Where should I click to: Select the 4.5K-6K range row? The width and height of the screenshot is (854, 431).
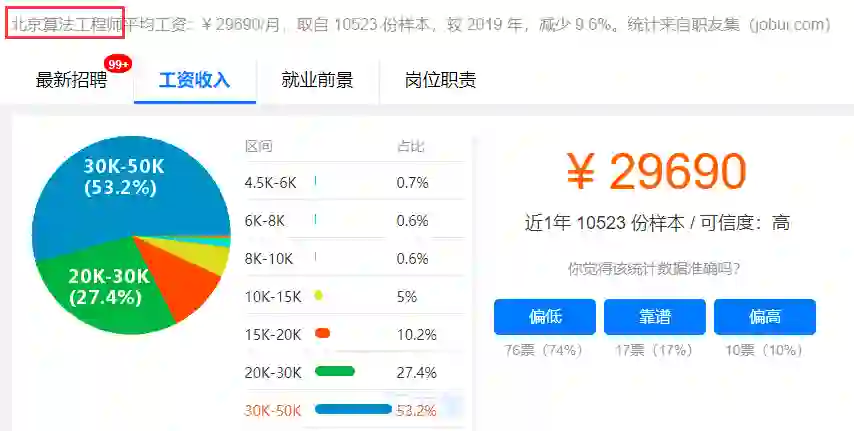click(x=354, y=183)
